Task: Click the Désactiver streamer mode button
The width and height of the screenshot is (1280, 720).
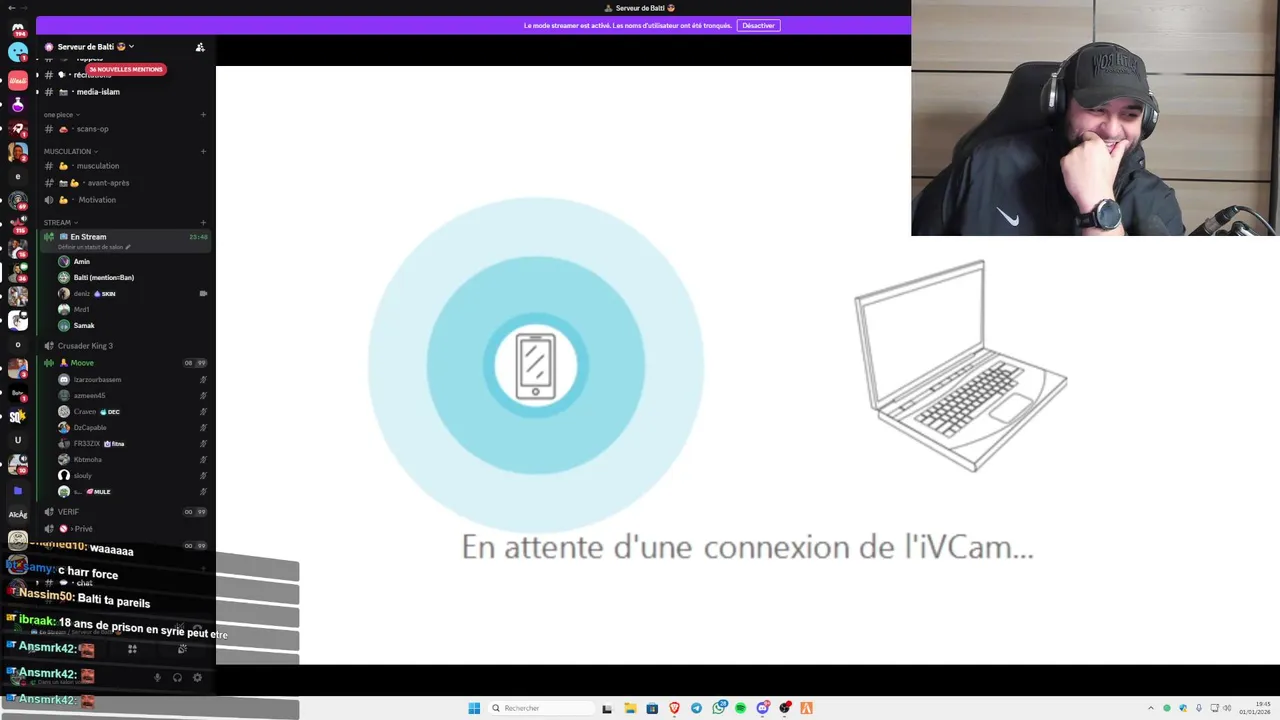Action: pyautogui.click(x=758, y=25)
